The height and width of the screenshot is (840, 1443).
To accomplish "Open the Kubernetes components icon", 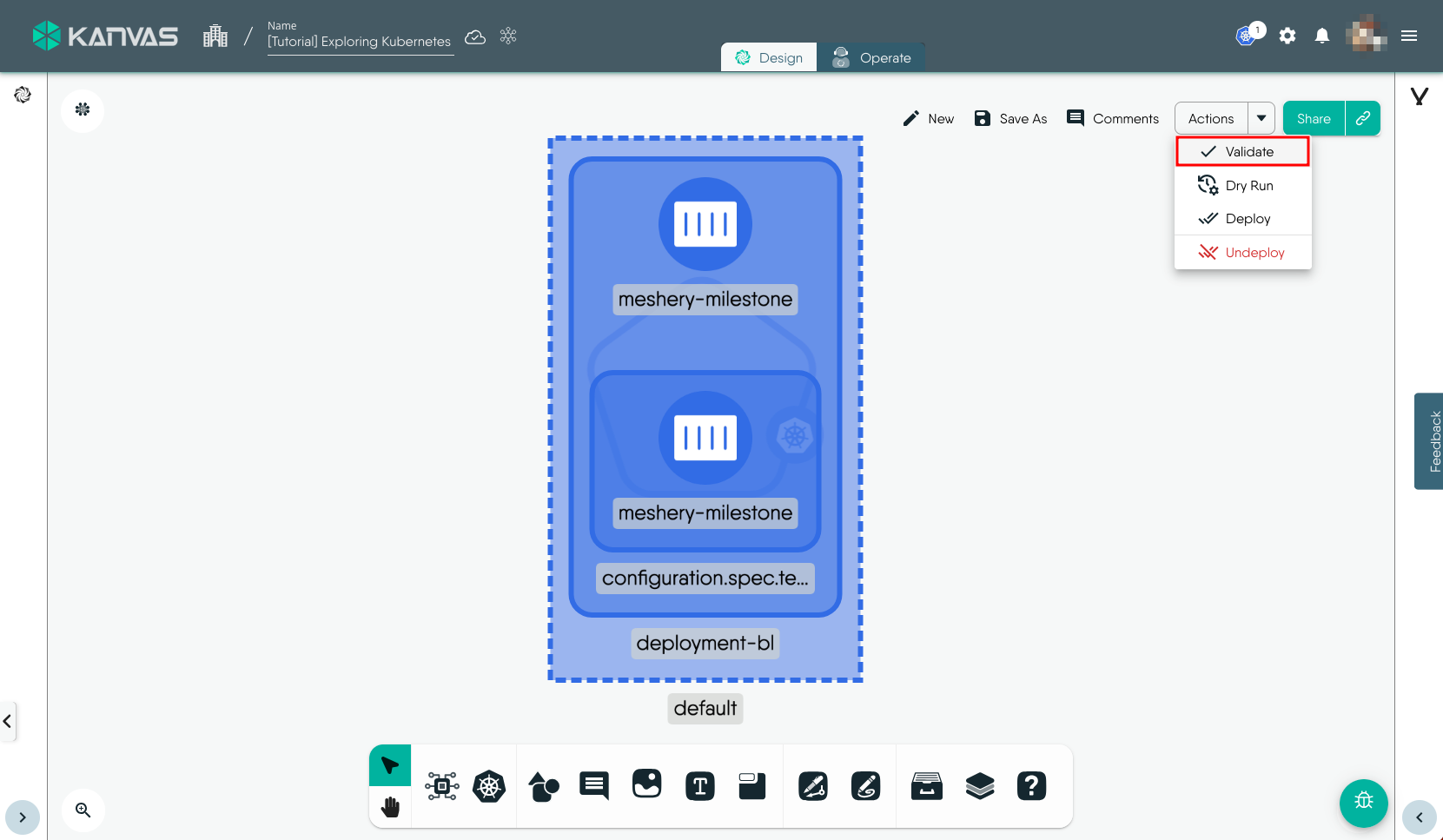I will coord(489,787).
